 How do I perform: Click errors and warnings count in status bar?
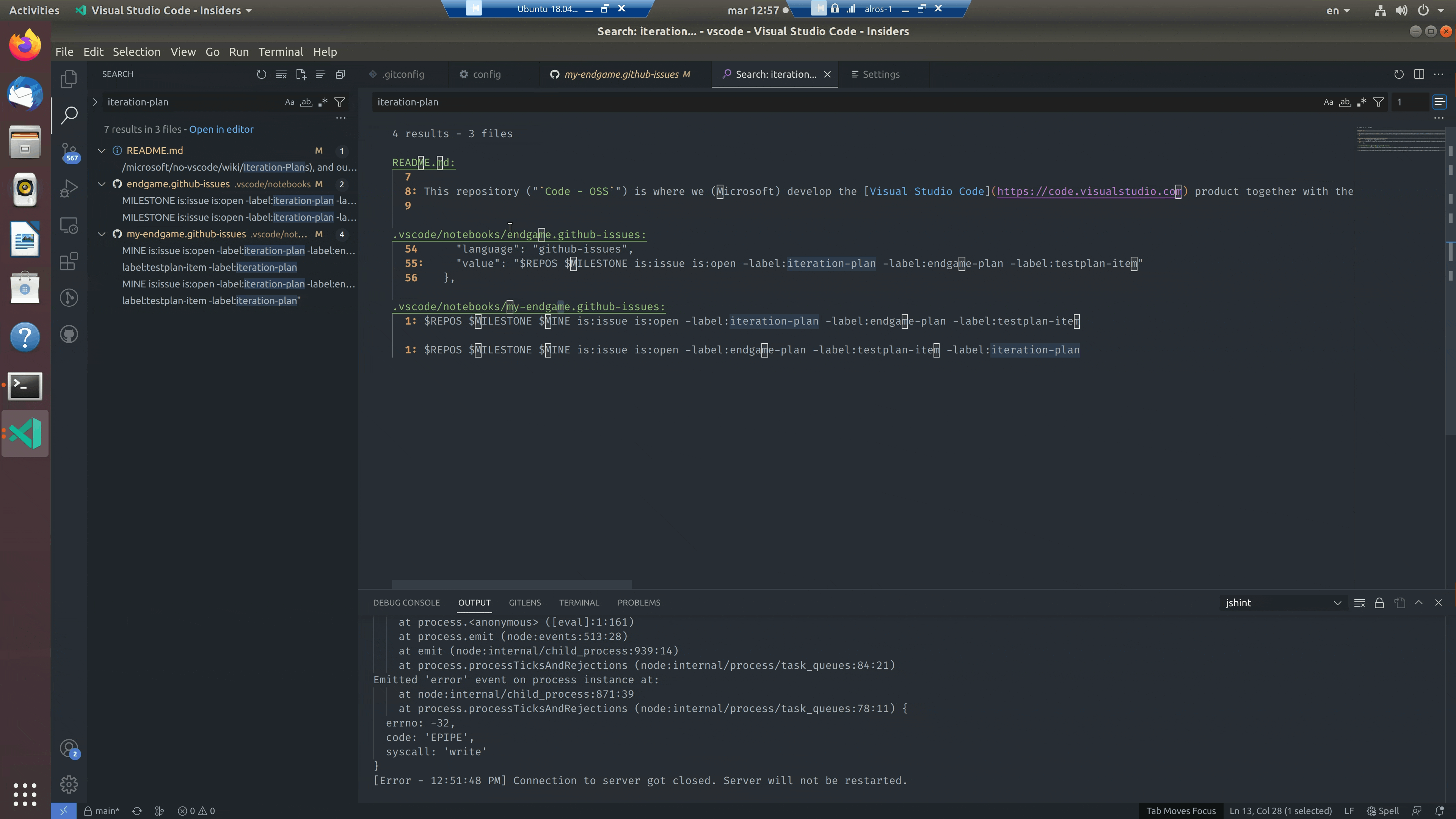[x=196, y=811]
